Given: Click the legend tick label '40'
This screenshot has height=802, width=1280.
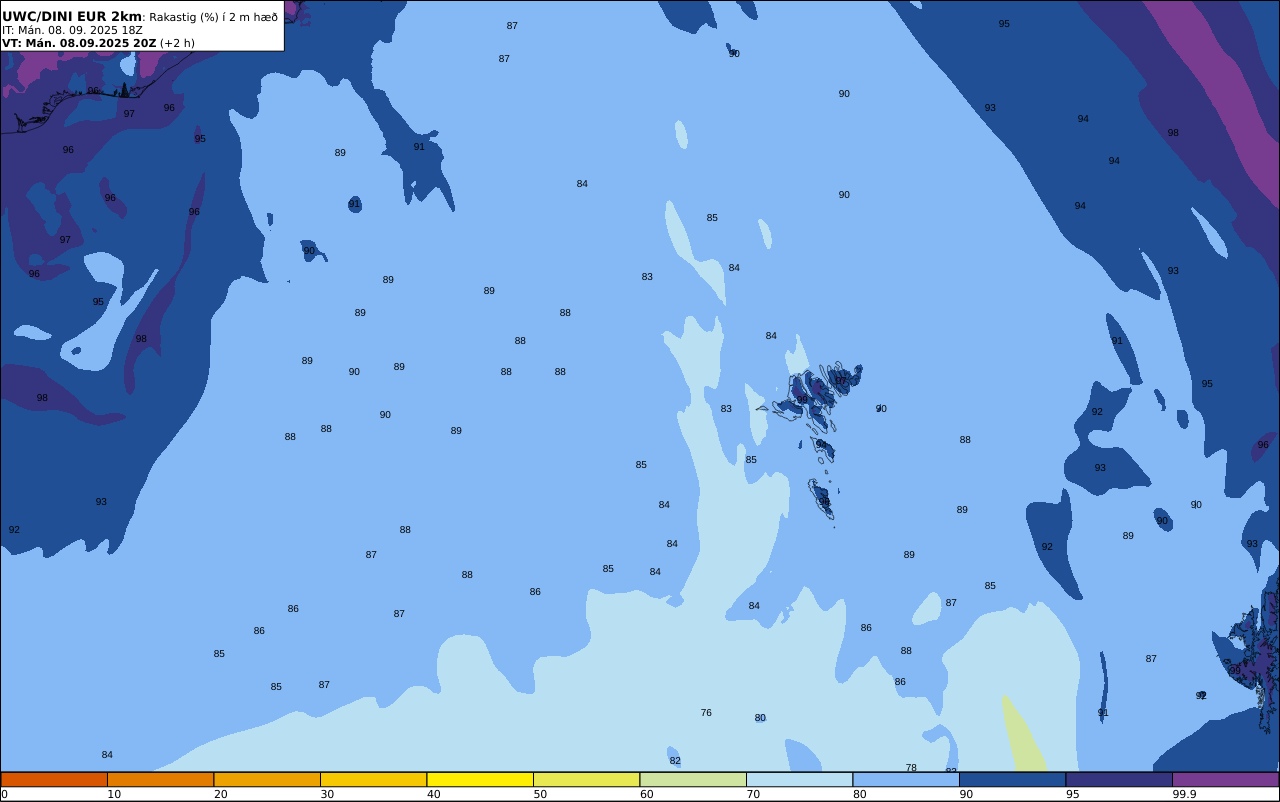Looking at the screenshot, I should [434, 794].
